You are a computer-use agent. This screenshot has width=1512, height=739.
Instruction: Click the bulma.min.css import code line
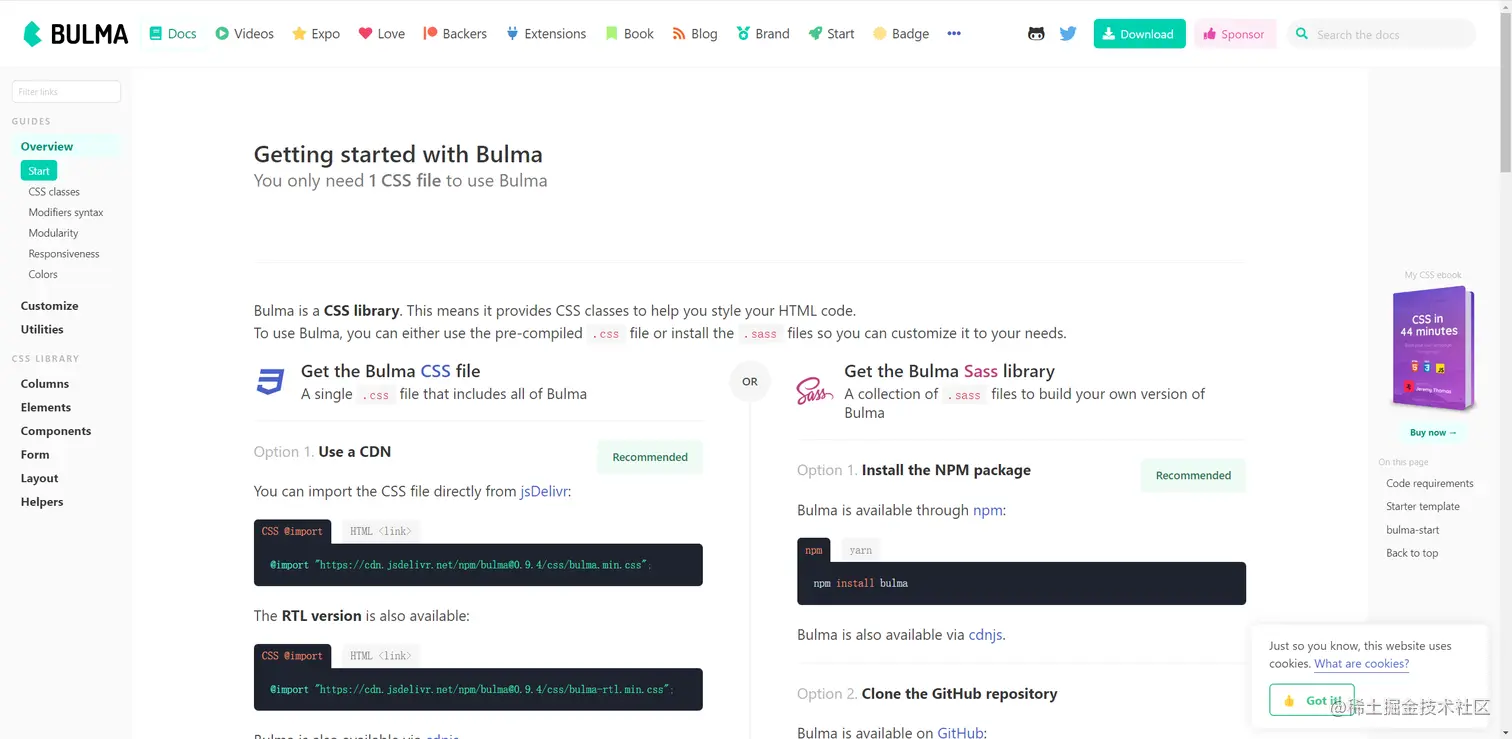pos(460,565)
